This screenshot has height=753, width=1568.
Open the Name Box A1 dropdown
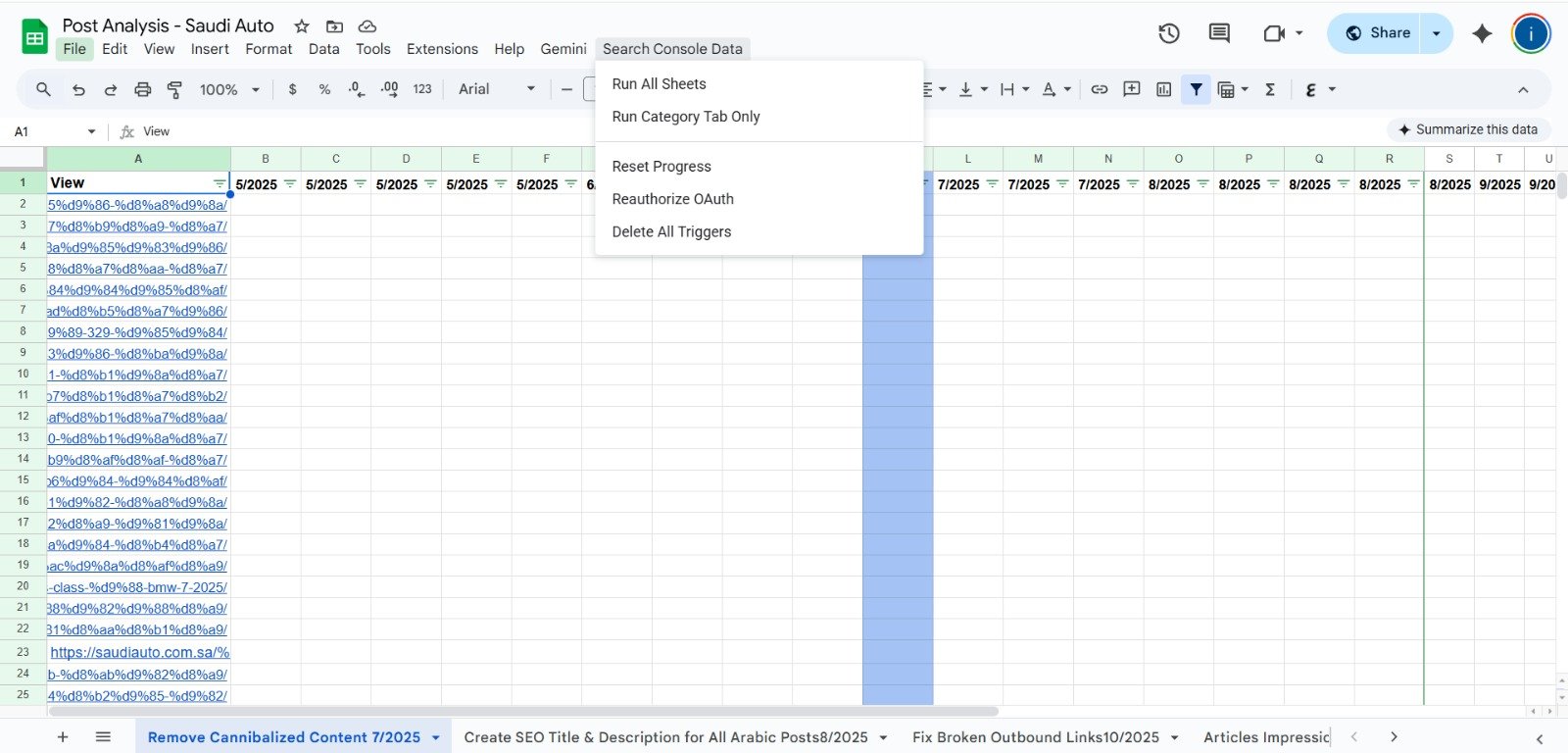pos(91,131)
